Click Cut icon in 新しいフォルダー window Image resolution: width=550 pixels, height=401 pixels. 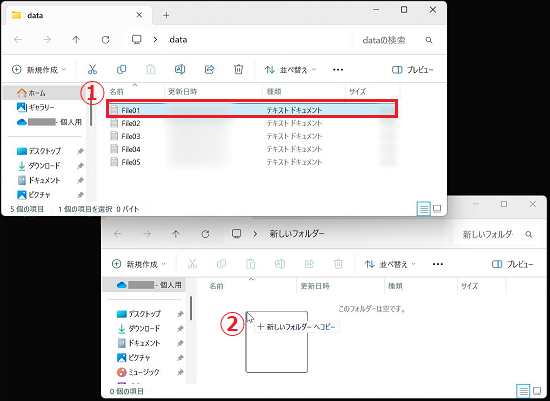tap(192, 264)
